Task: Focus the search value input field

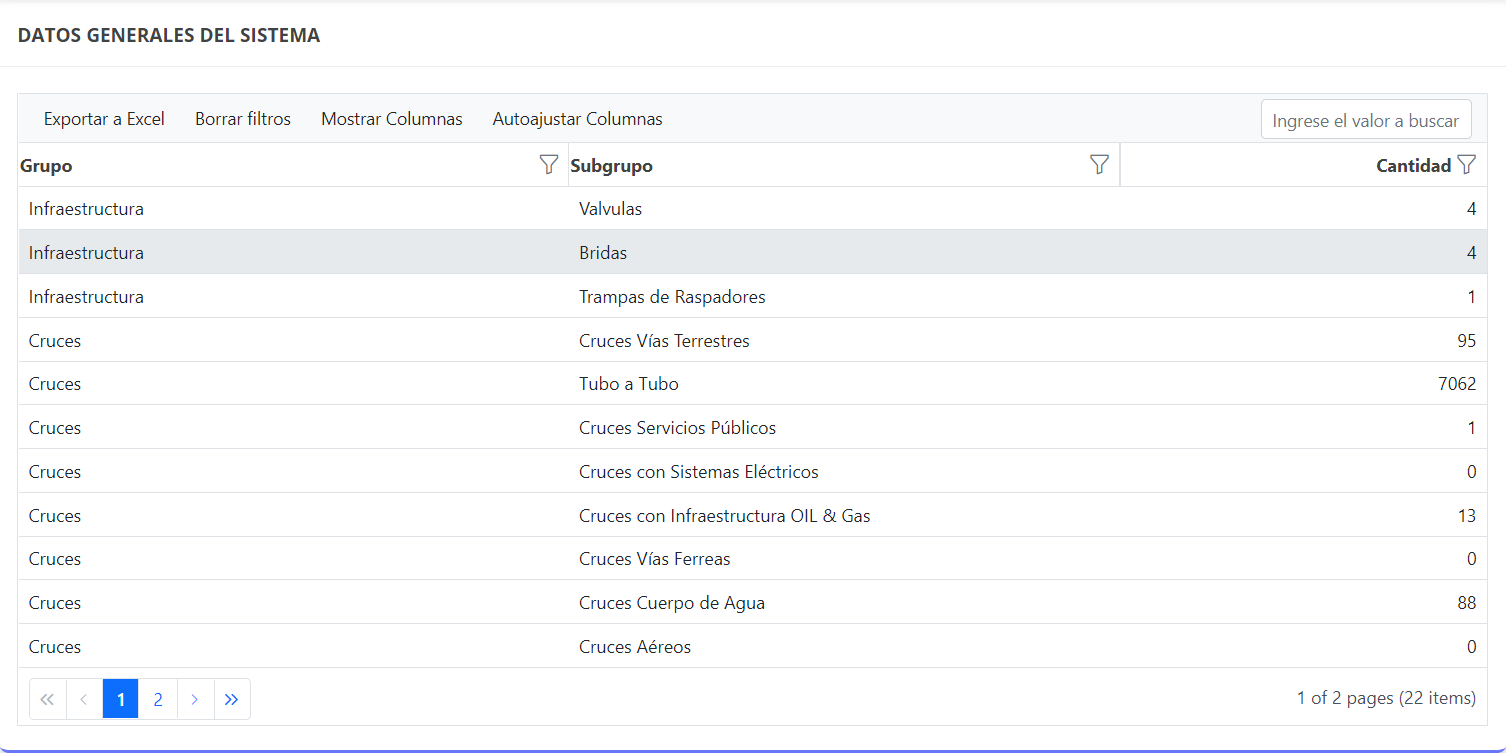Action: pyautogui.click(x=1365, y=120)
